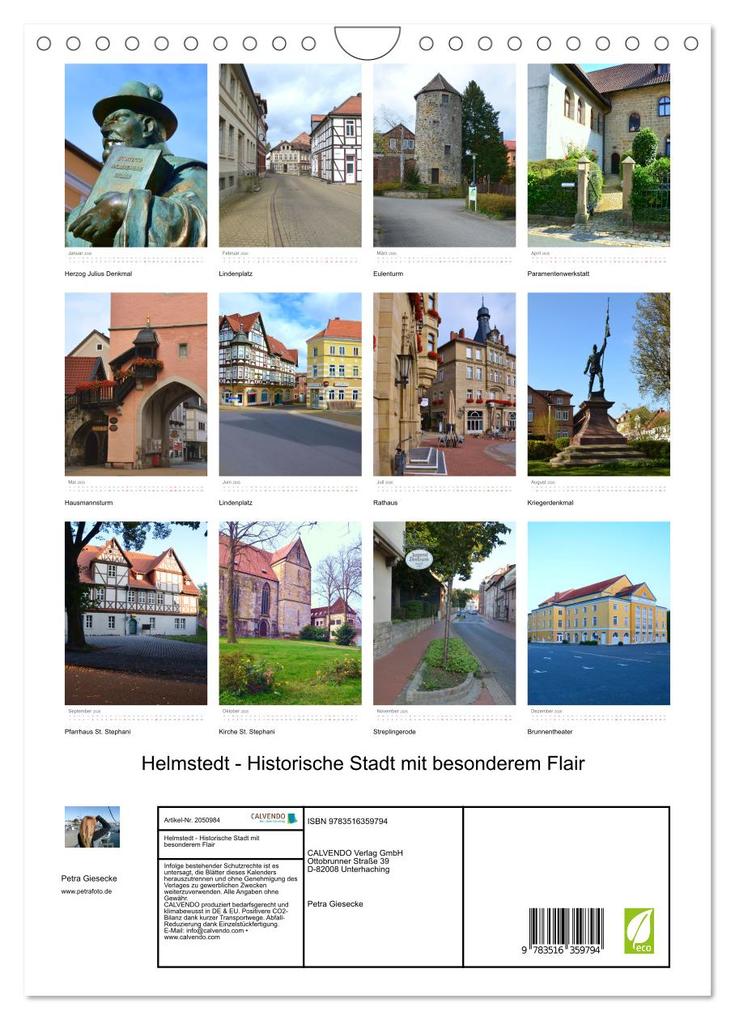This screenshot has width=735, height=1020.
Task: Open the www.petrafoto.de link
Action: 87,891
